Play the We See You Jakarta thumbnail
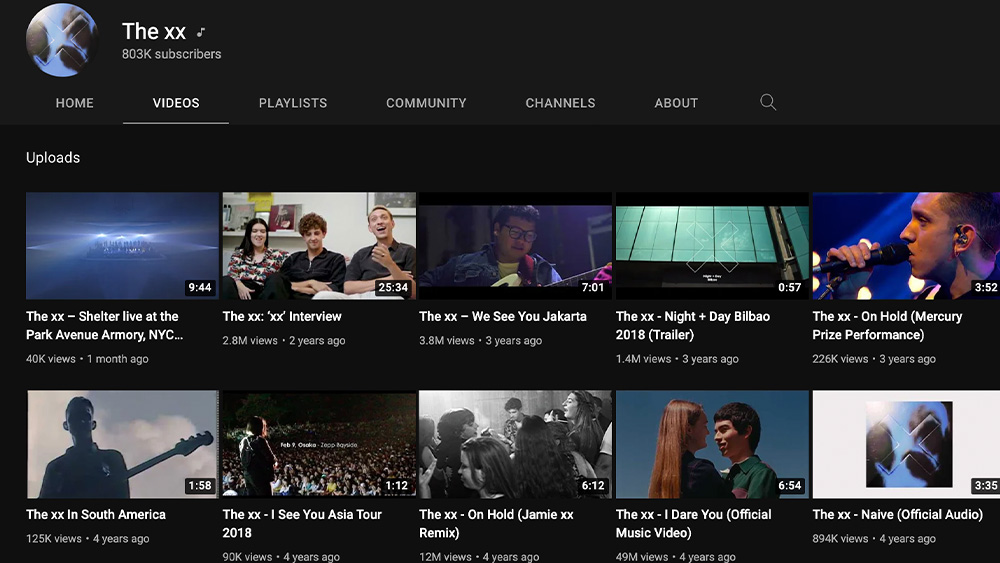The width and height of the screenshot is (1000, 563). 515,246
